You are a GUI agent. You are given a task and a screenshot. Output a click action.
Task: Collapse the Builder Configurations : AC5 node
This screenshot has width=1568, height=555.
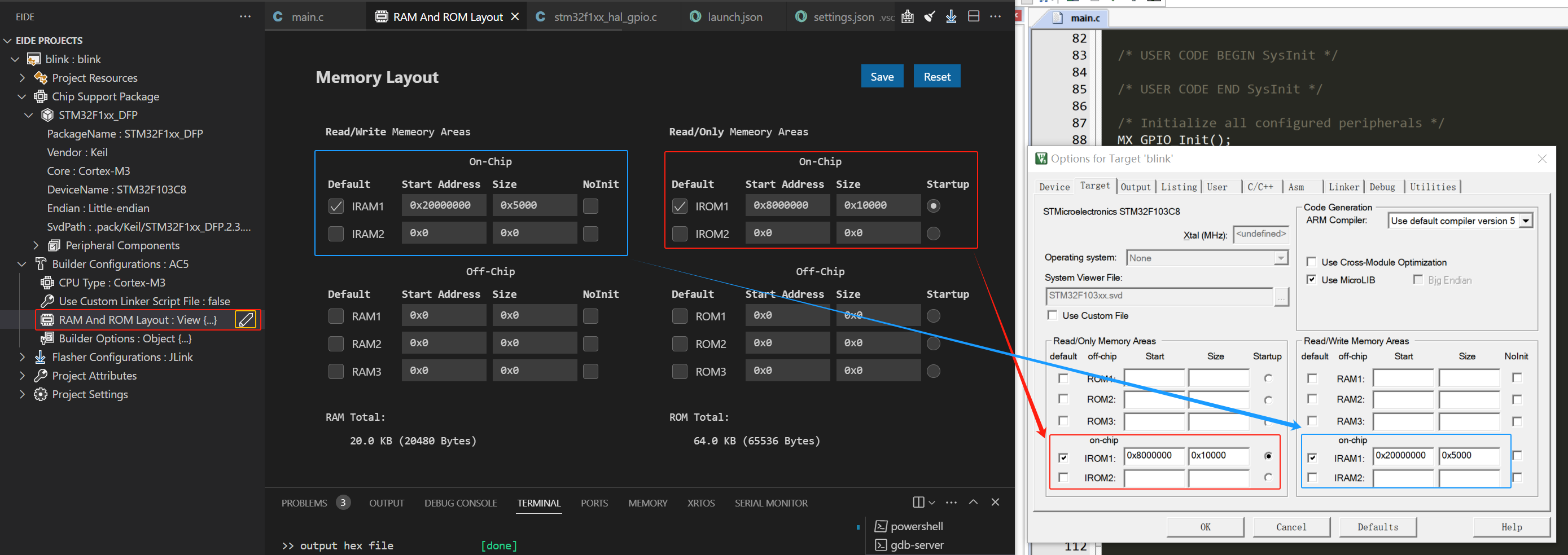pos(23,264)
